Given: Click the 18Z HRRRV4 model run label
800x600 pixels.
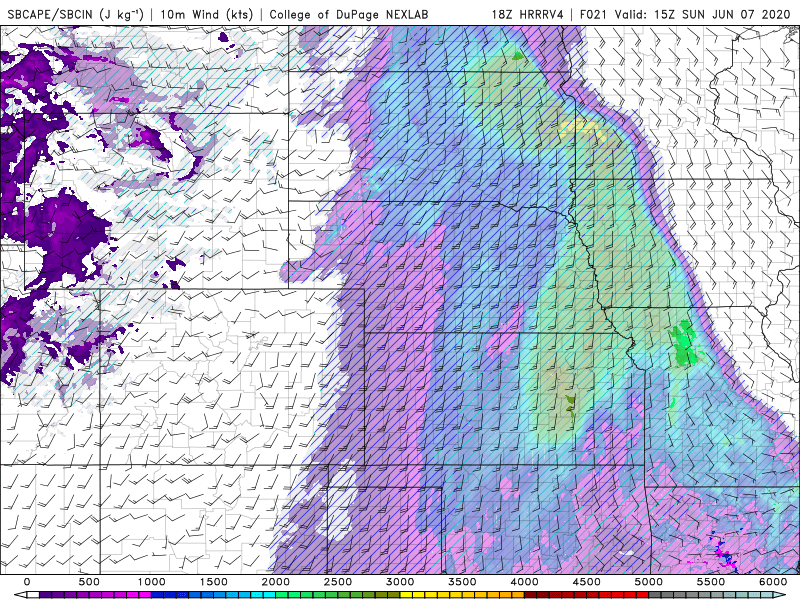Looking at the screenshot, I should (528, 14).
